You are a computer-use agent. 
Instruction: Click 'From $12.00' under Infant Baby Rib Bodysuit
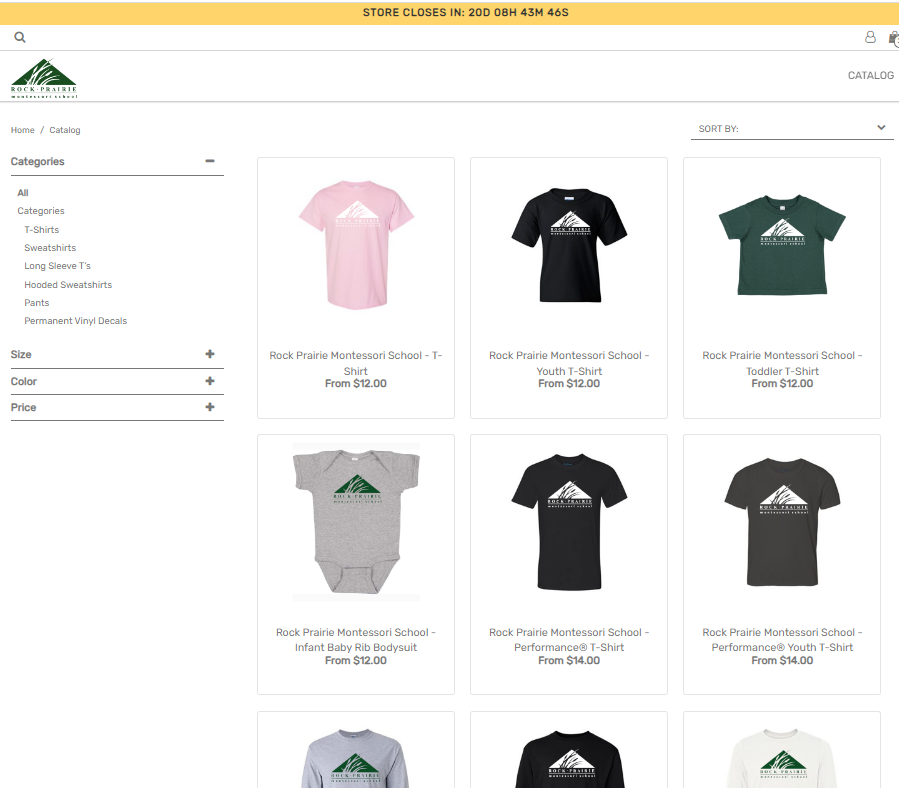tap(356, 661)
